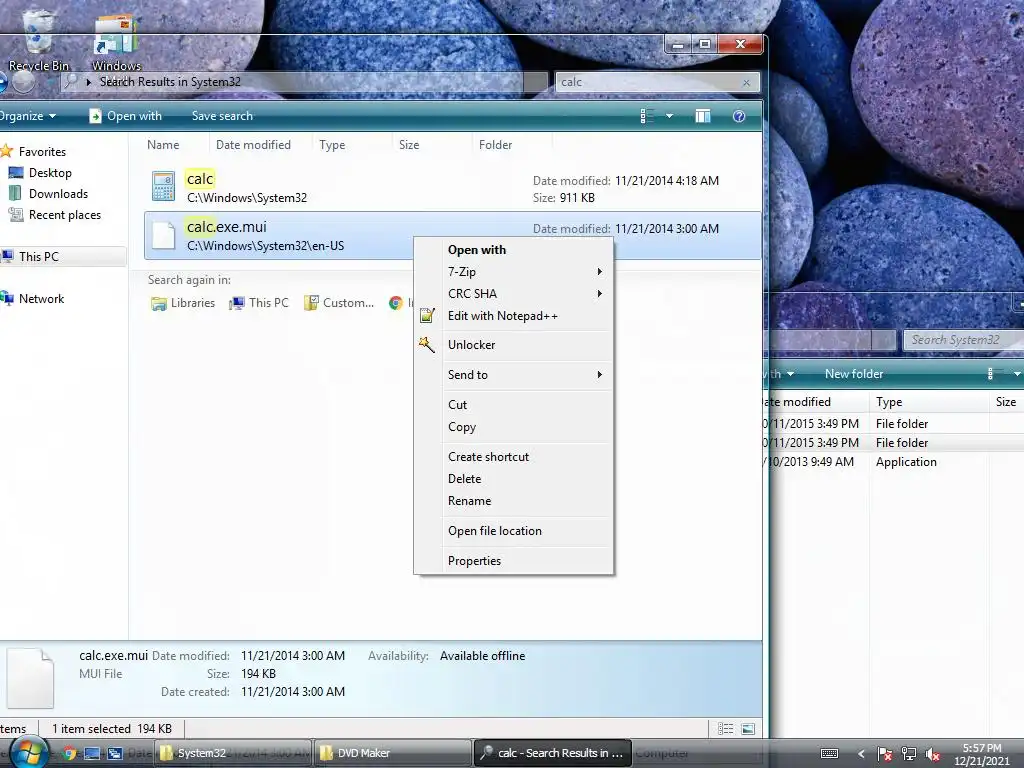Select the calc search result row

click(x=452, y=187)
